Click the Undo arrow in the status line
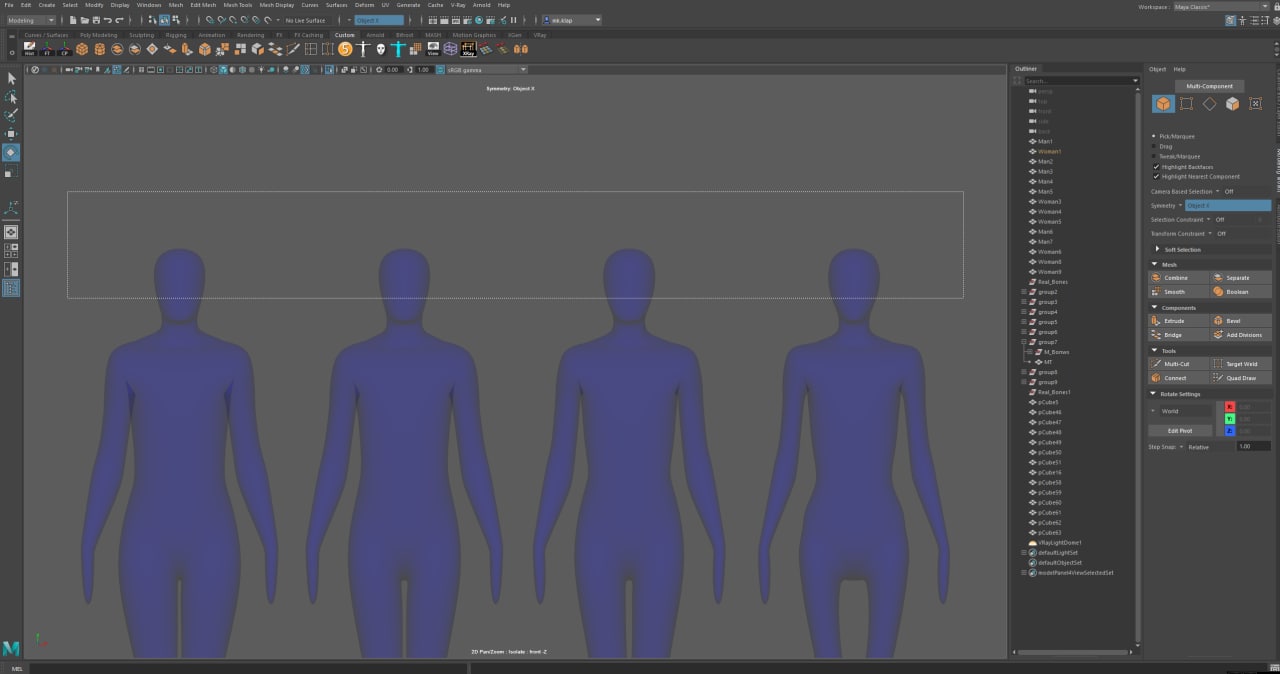 coord(107,20)
